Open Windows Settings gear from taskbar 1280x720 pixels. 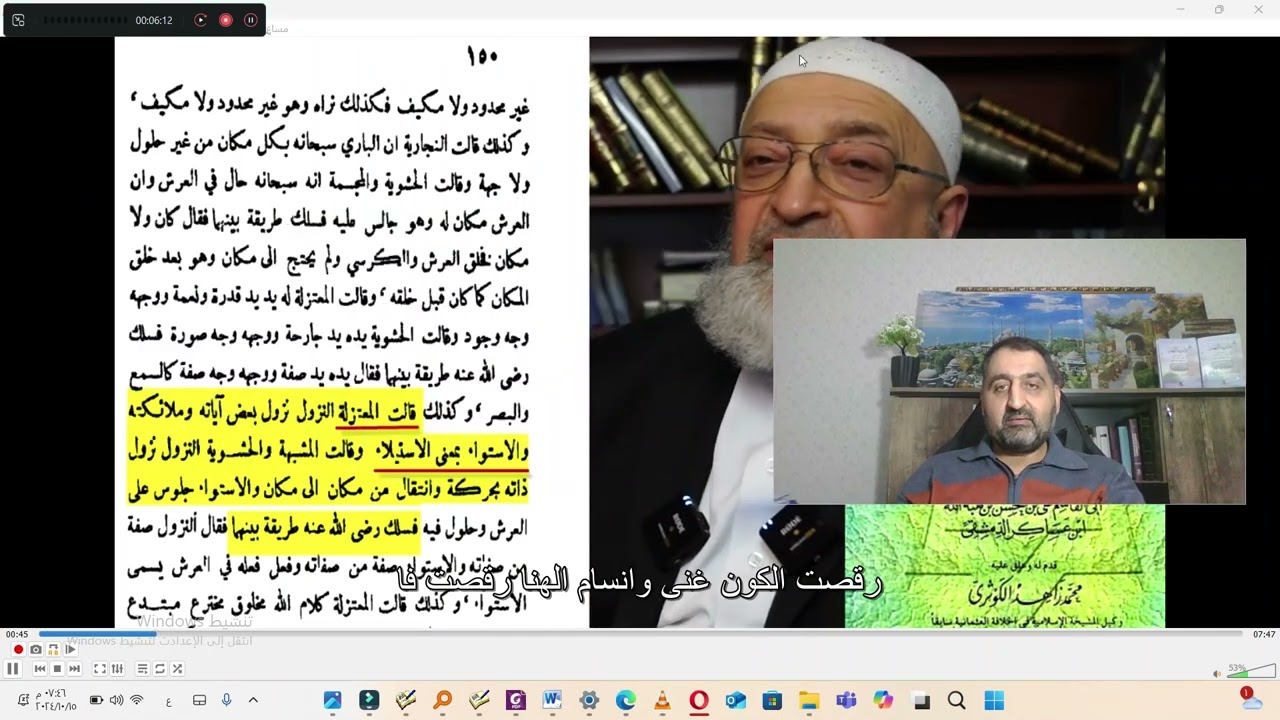tap(589, 701)
